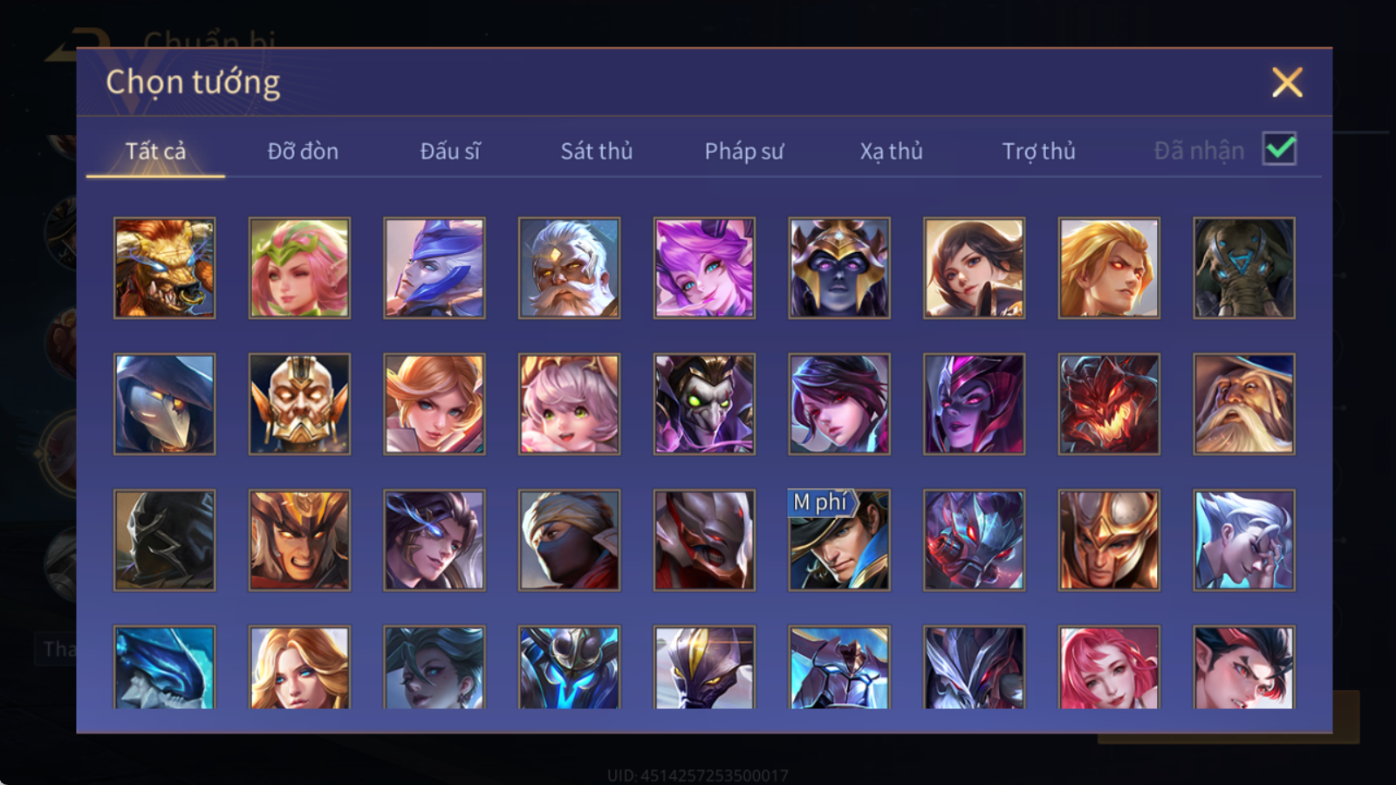Toggle the 'Đã nhận' checkbox

(1279, 149)
